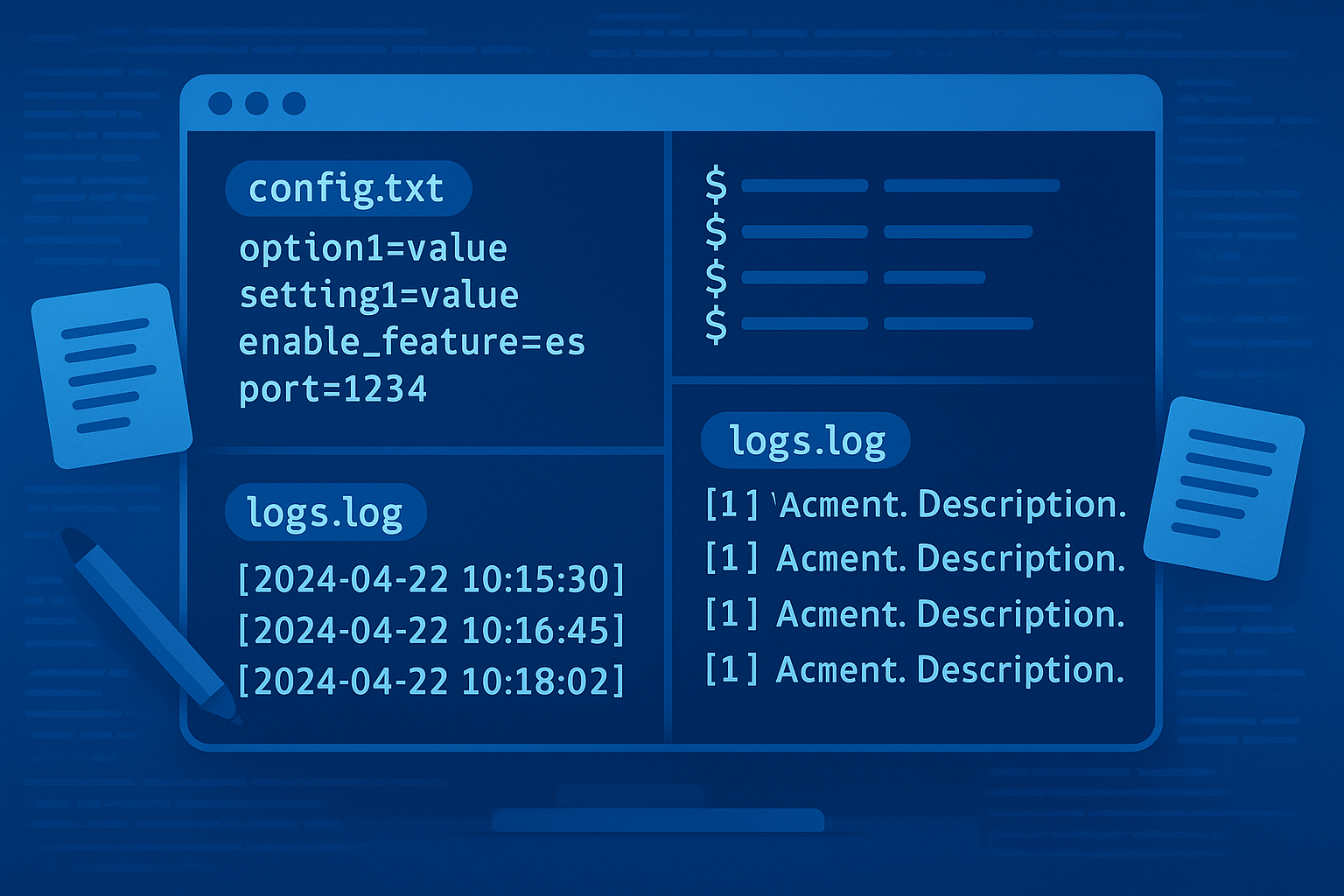
Task: Open the logs.log tab above the timestamps
Action: click(x=325, y=513)
